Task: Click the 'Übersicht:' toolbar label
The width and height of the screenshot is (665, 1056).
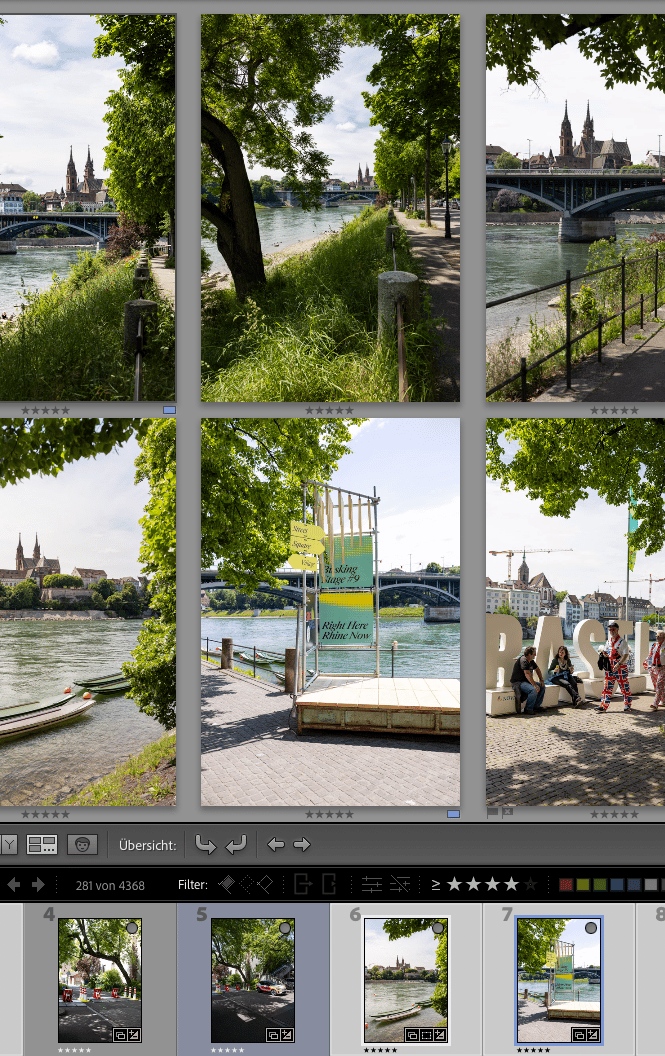Action: 148,845
